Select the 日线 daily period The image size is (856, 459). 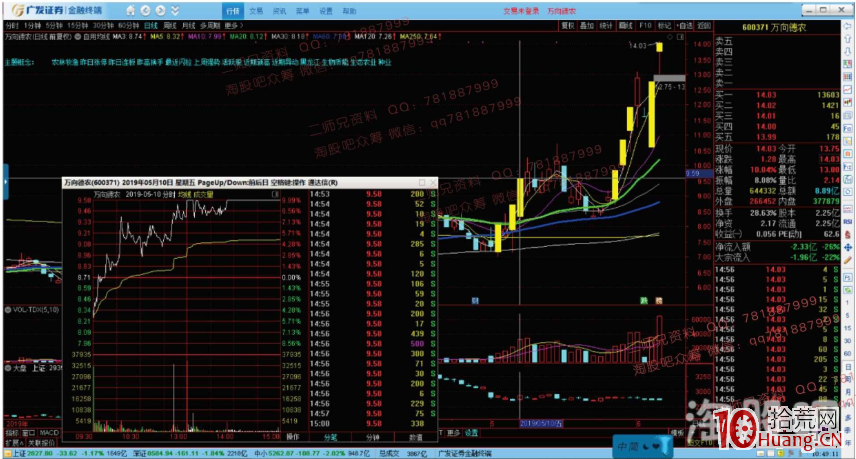pyautogui.click(x=151, y=26)
